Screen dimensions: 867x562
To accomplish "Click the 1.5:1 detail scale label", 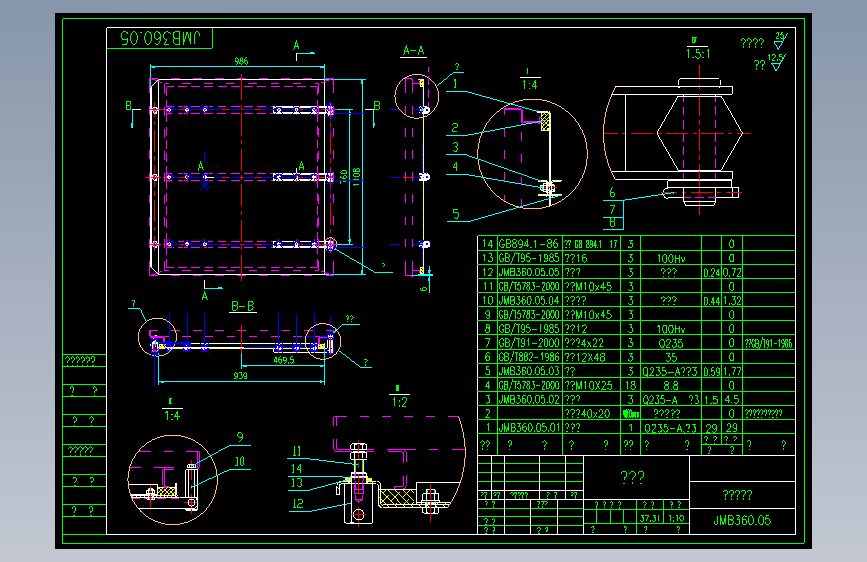I will pos(698,54).
